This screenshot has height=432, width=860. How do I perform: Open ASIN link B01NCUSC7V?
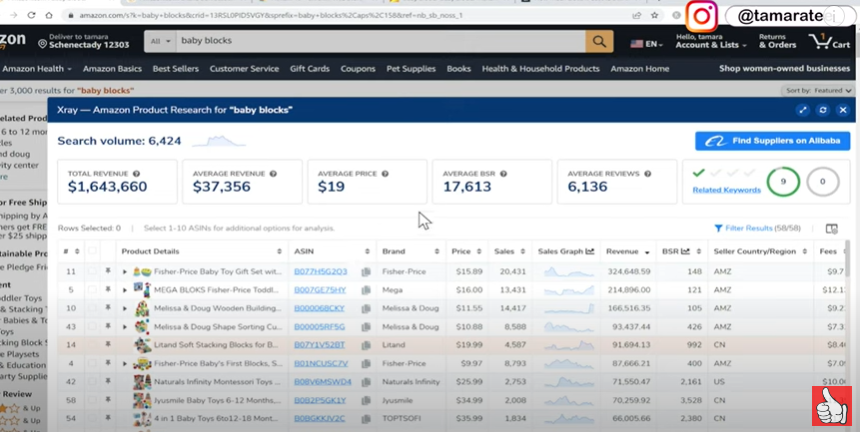coord(321,363)
